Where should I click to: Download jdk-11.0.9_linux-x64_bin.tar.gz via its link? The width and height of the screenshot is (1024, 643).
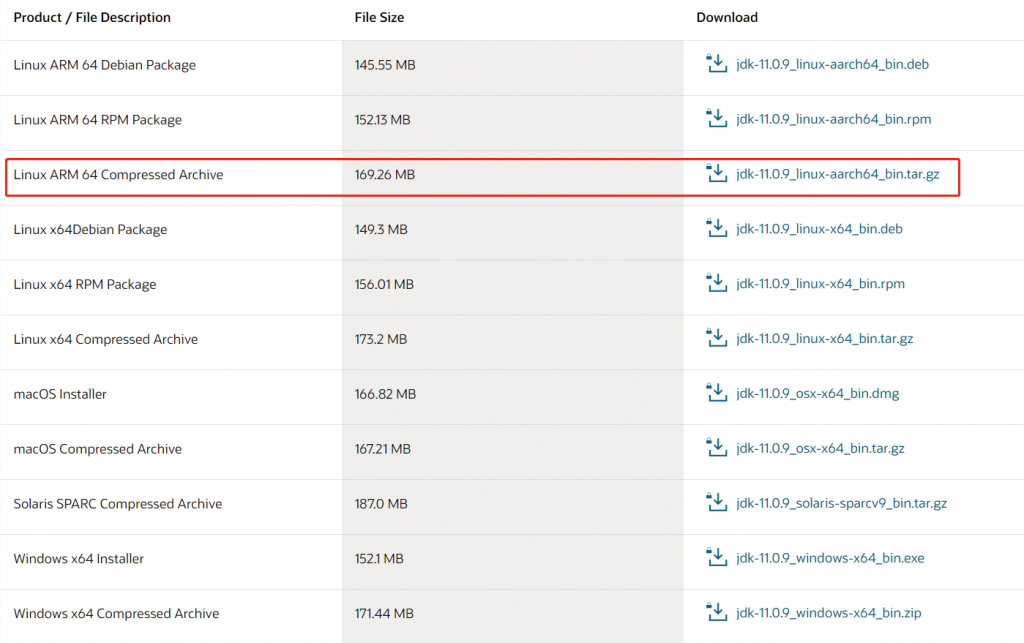tap(824, 340)
